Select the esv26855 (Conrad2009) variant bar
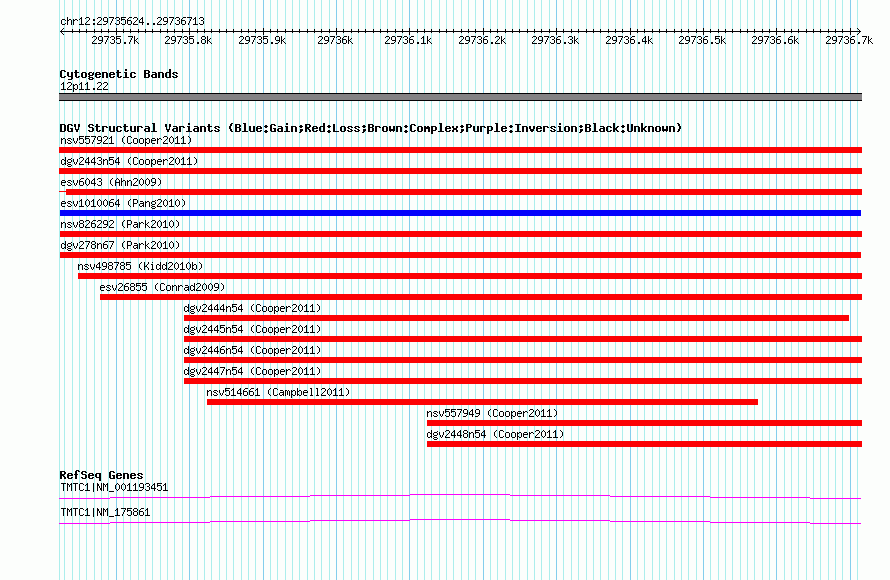The image size is (890, 580). coord(481,297)
